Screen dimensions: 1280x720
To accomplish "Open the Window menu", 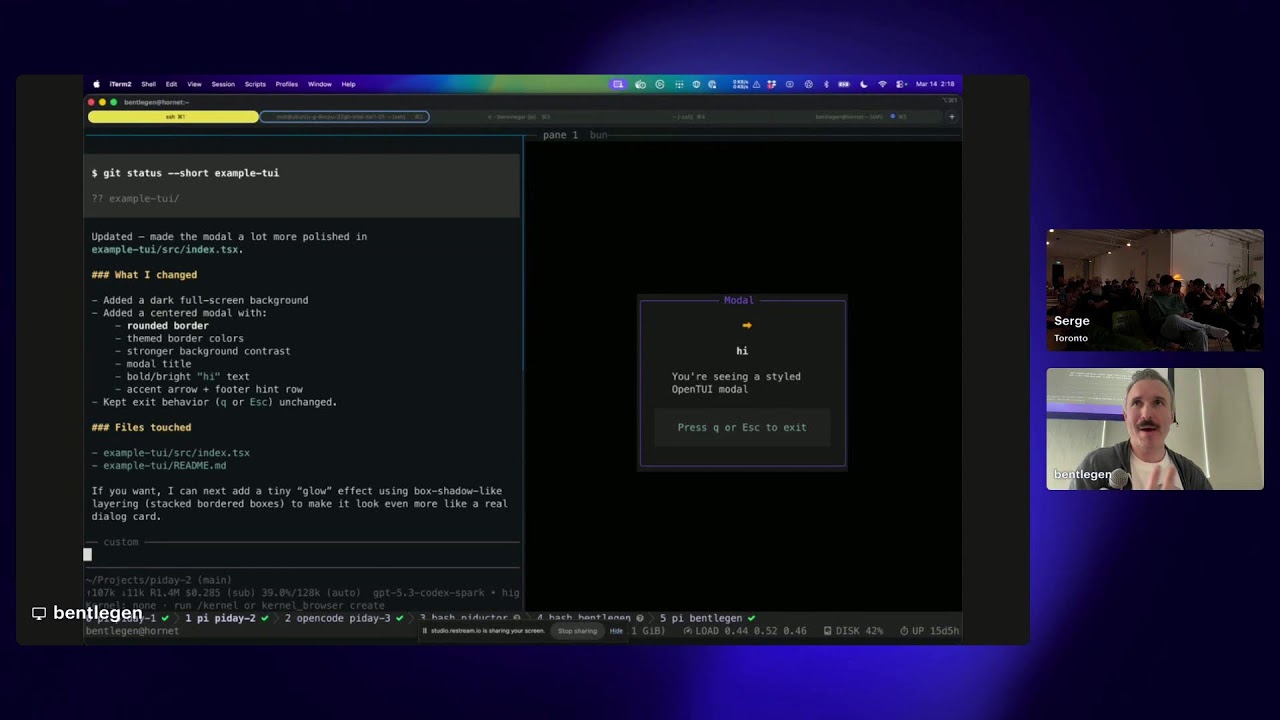I will [320, 84].
